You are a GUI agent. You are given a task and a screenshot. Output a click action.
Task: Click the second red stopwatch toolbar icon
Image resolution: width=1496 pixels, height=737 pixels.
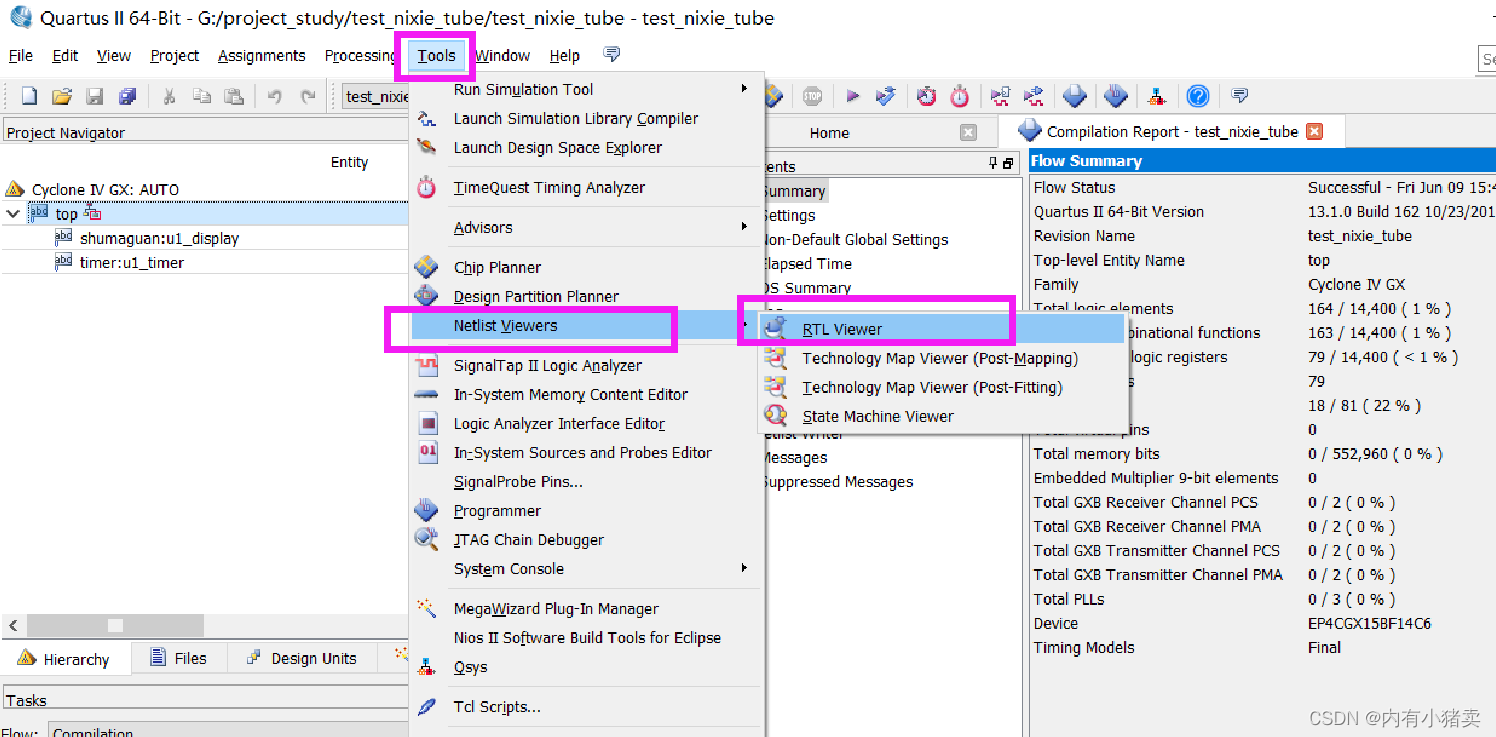click(x=960, y=96)
